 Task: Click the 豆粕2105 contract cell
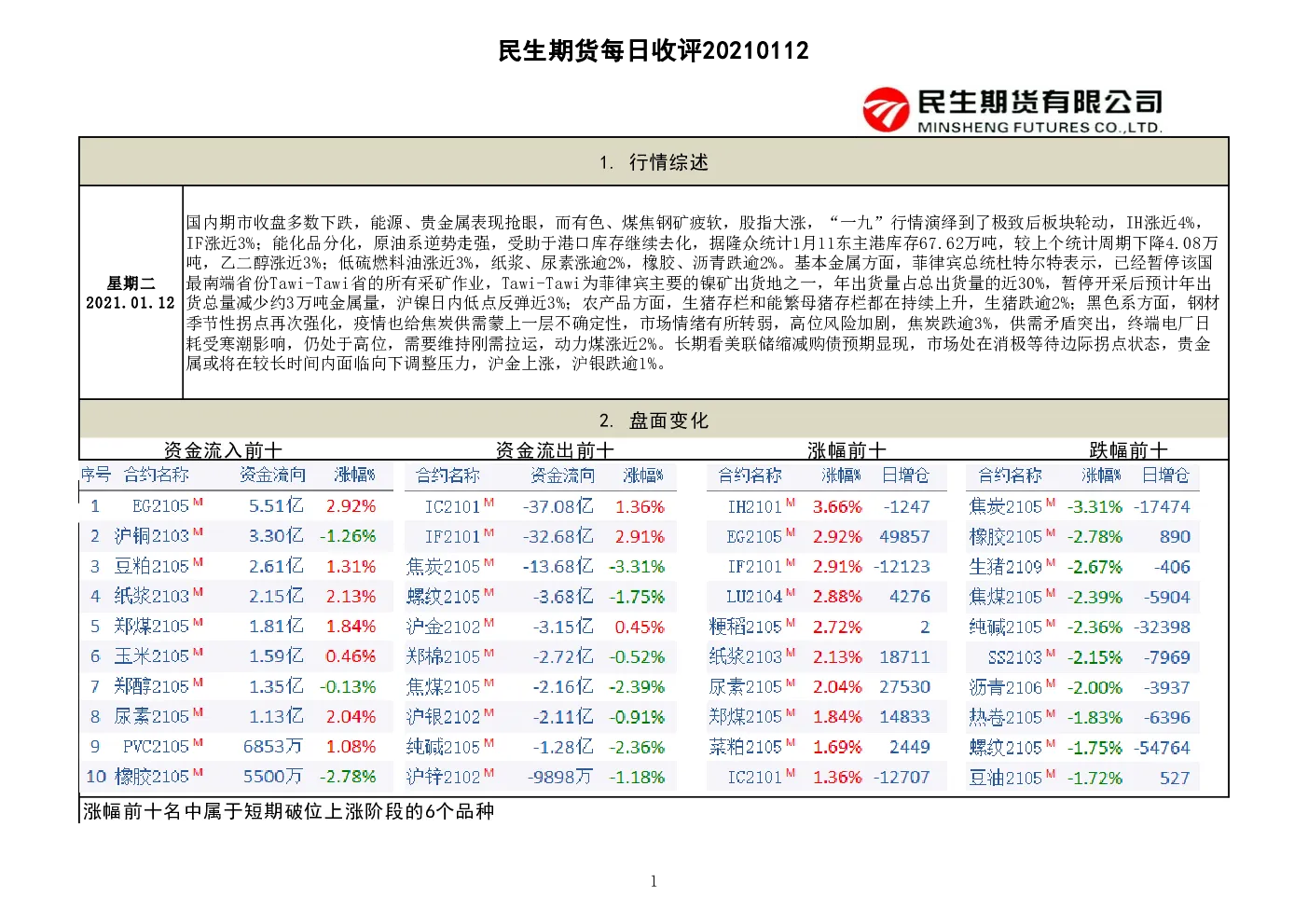pyautogui.click(x=152, y=566)
